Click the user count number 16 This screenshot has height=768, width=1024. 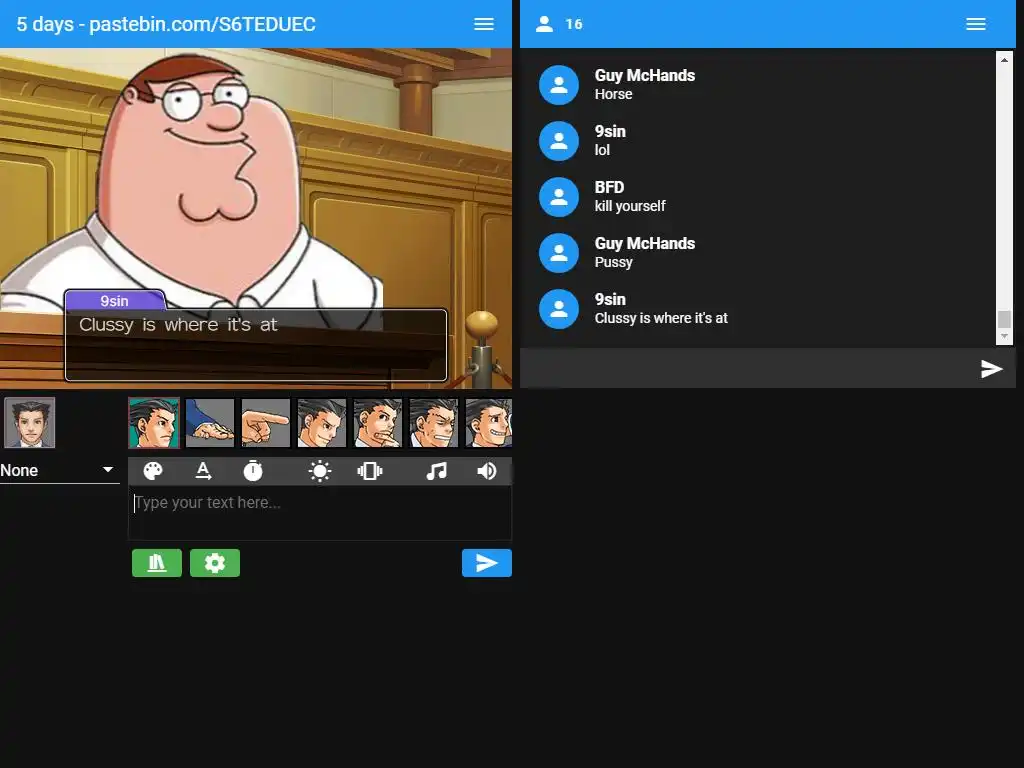click(574, 24)
